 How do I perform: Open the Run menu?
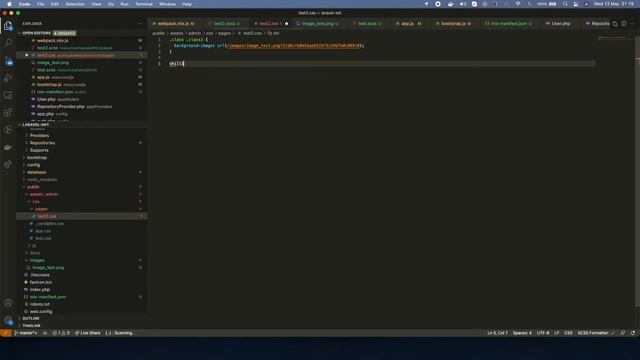pyautogui.click(x=124, y=4)
